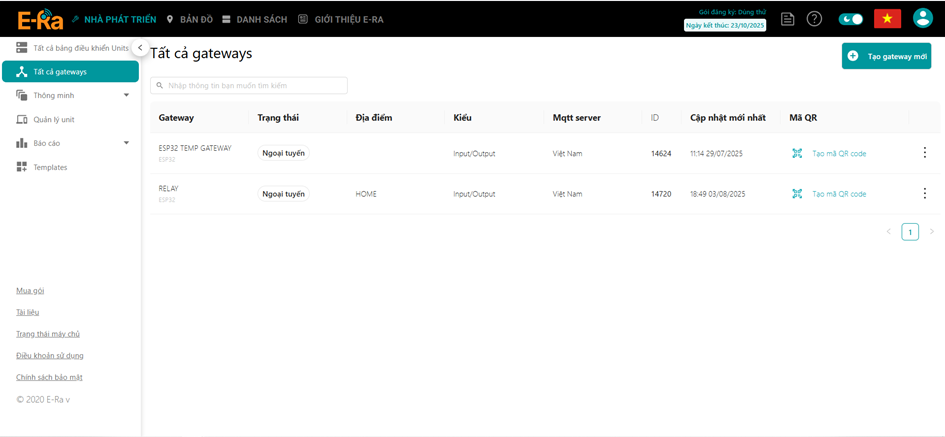The width and height of the screenshot is (945, 437).
Task: Click HOME location cell
Action: [x=366, y=194]
